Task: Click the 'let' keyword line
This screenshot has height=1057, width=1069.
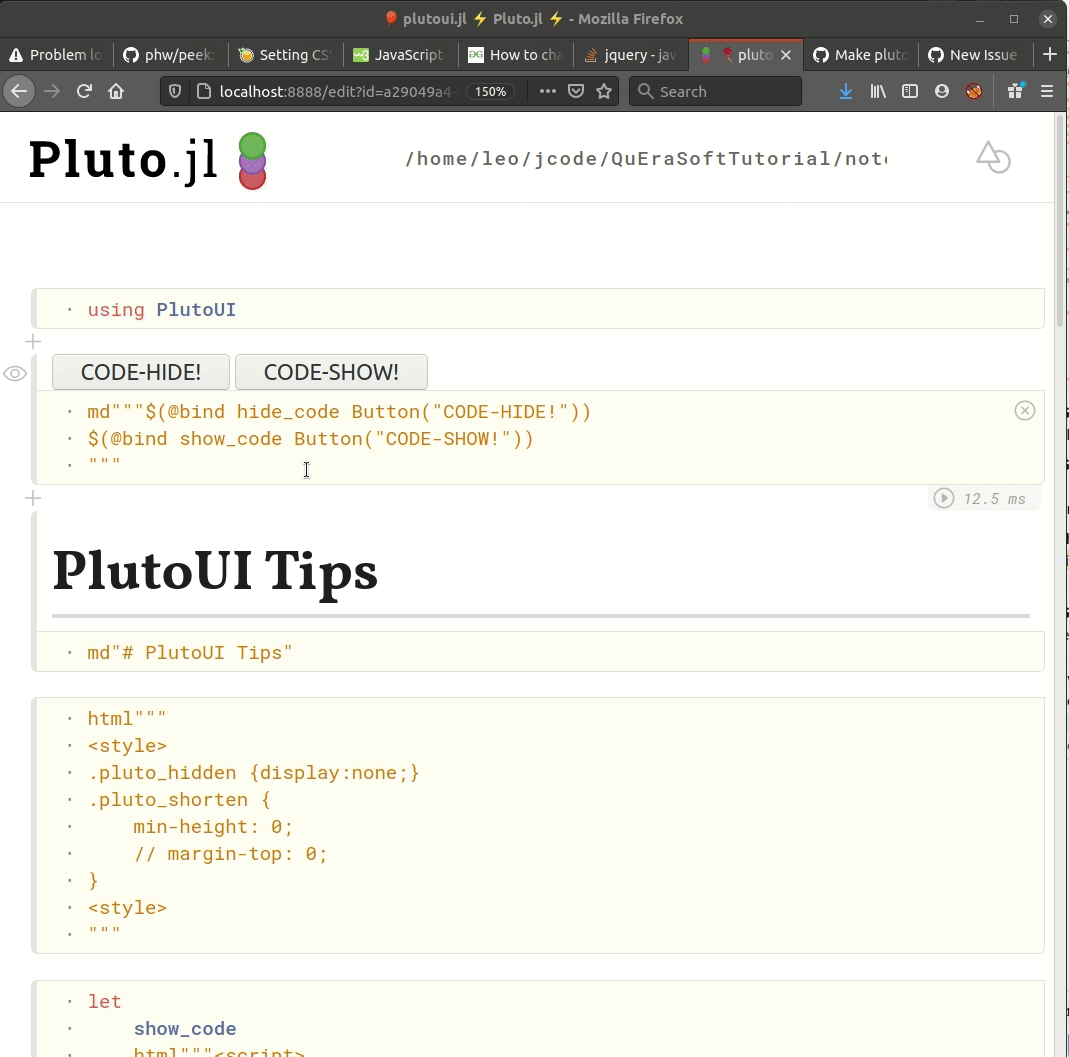Action: click(x=104, y=1002)
